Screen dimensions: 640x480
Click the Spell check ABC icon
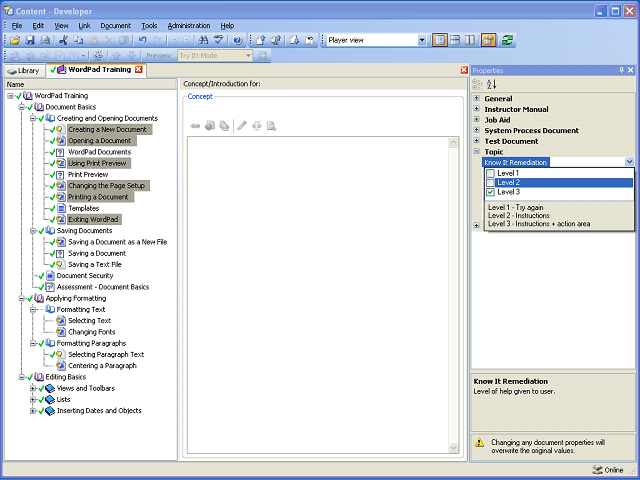pos(219,40)
